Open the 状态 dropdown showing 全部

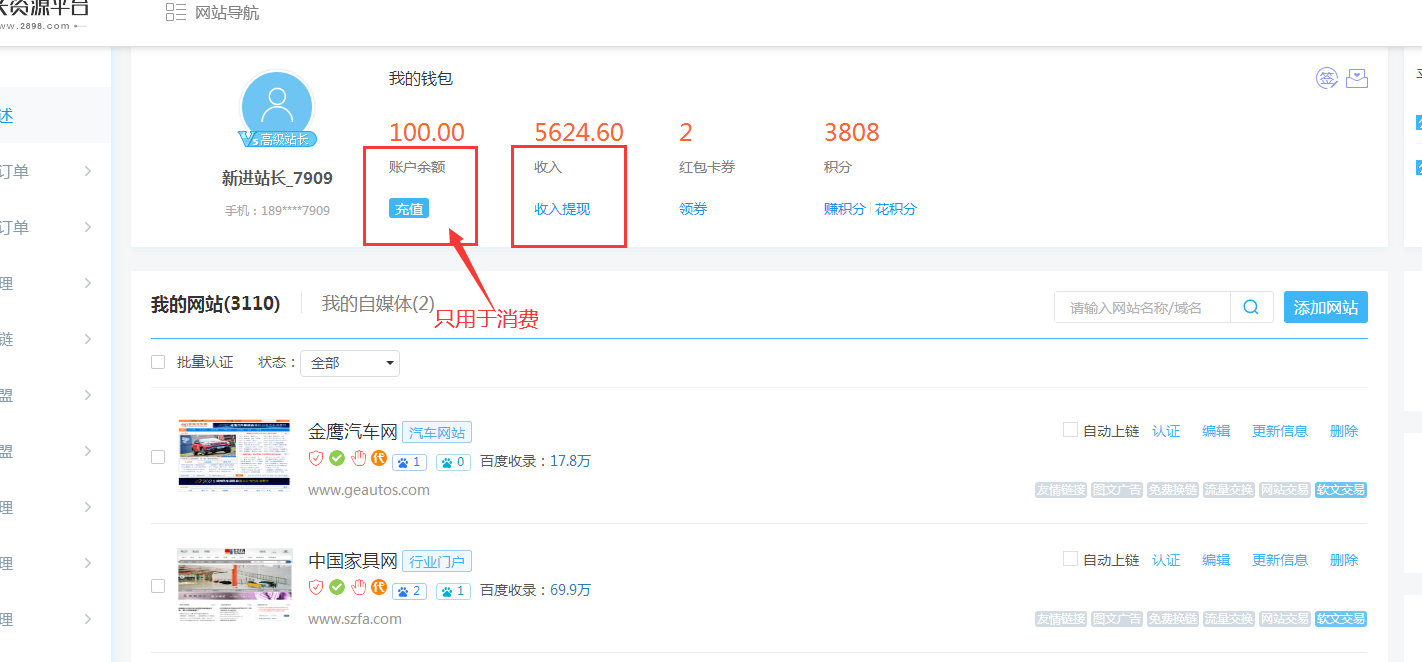click(350, 363)
